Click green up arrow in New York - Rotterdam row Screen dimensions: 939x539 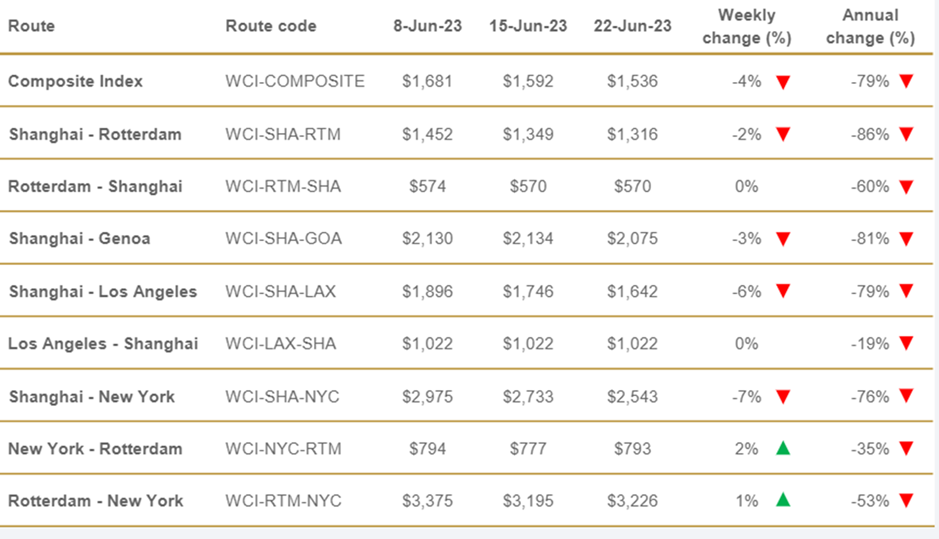783,449
